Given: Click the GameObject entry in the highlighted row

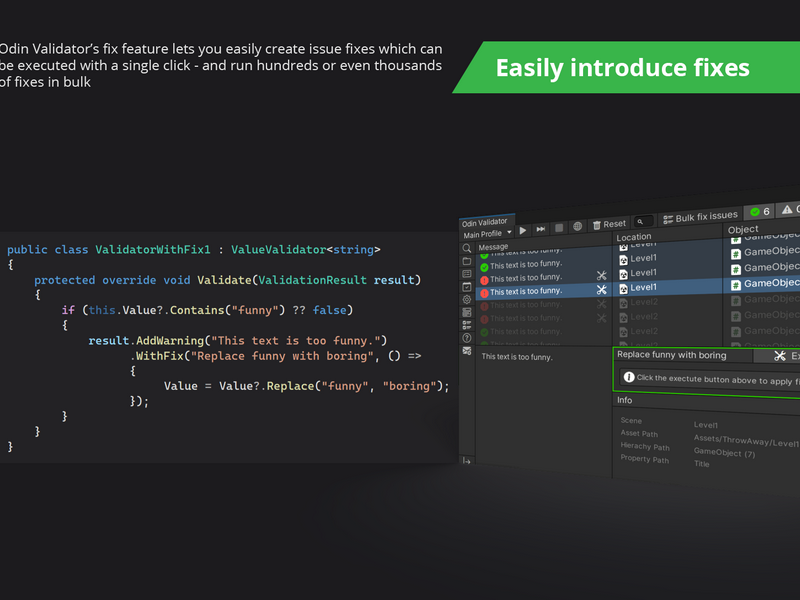Looking at the screenshot, I should (771, 283).
